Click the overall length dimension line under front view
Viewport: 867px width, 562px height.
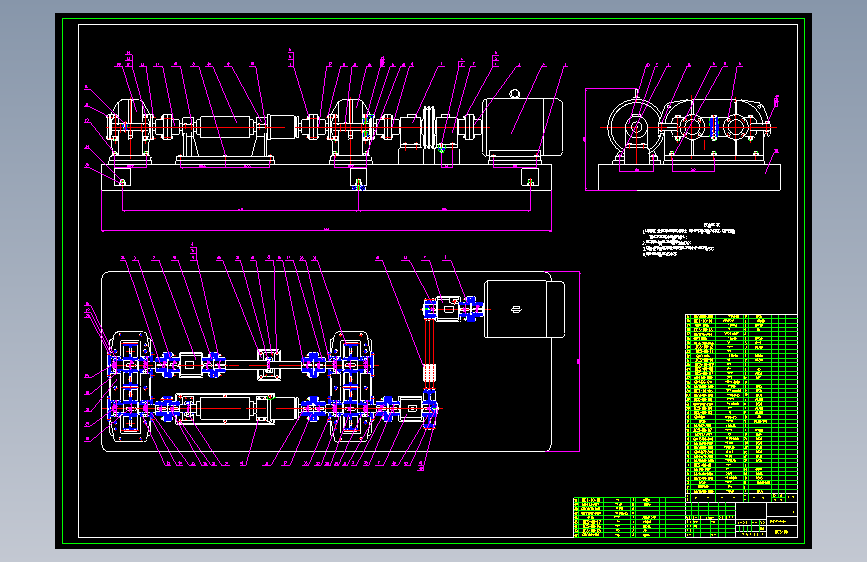pyautogui.click(x=326, y=230)
